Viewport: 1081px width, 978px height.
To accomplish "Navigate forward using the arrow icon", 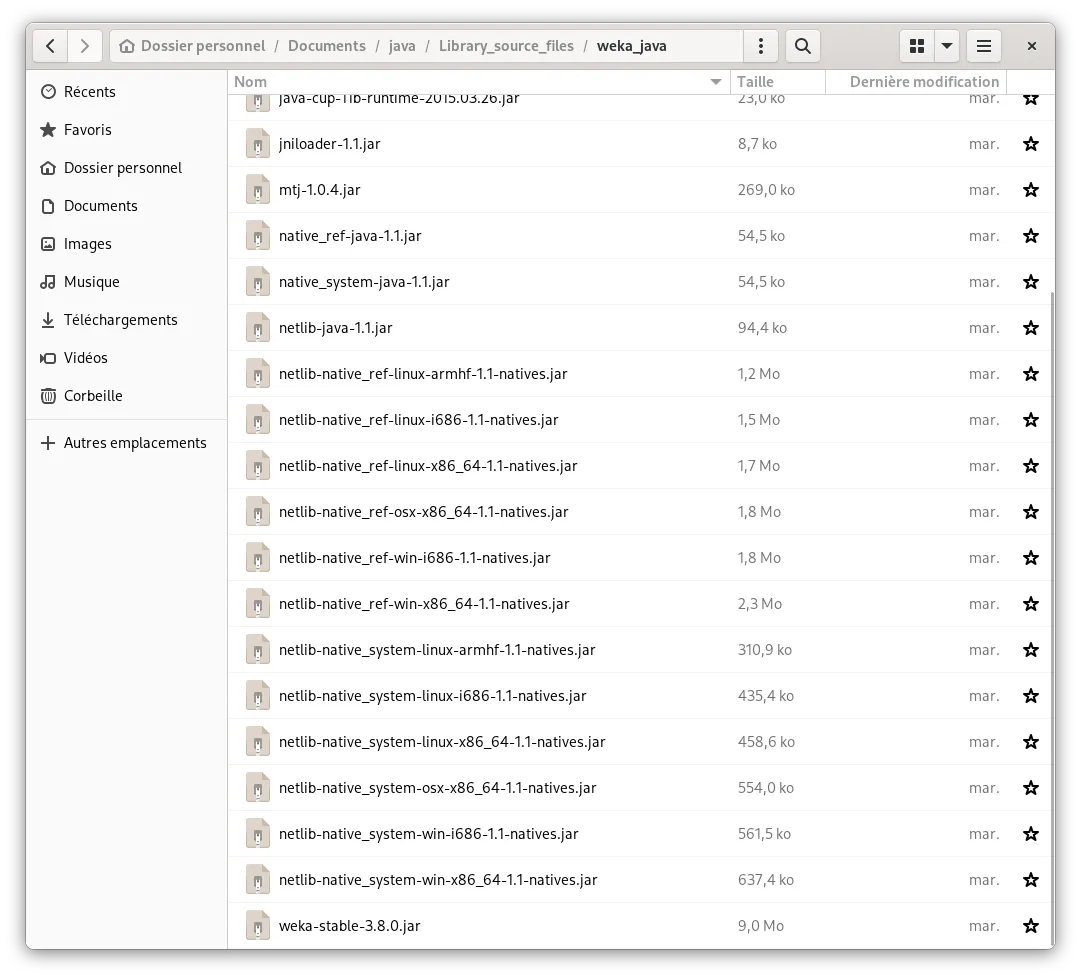I will click(85, 45).
